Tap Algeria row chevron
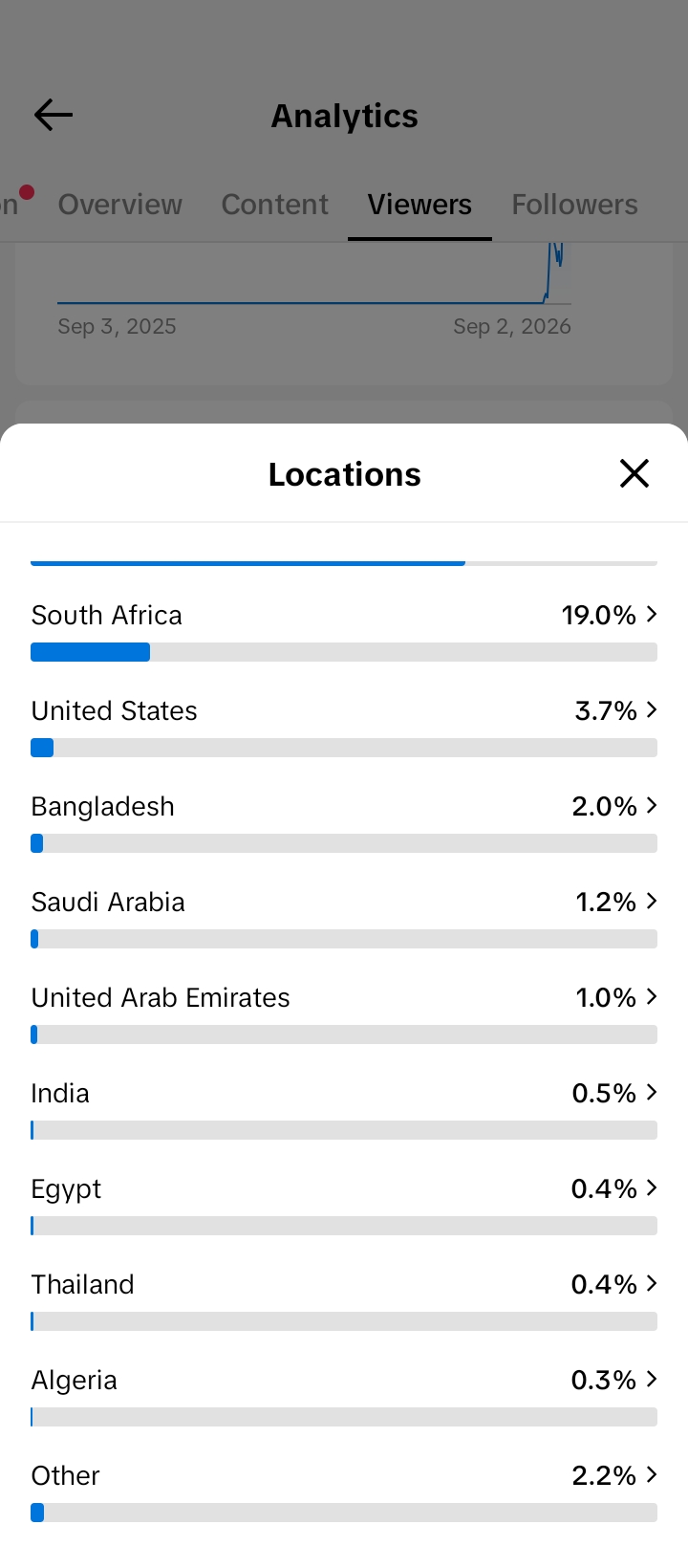 [x=652, y=1379]
